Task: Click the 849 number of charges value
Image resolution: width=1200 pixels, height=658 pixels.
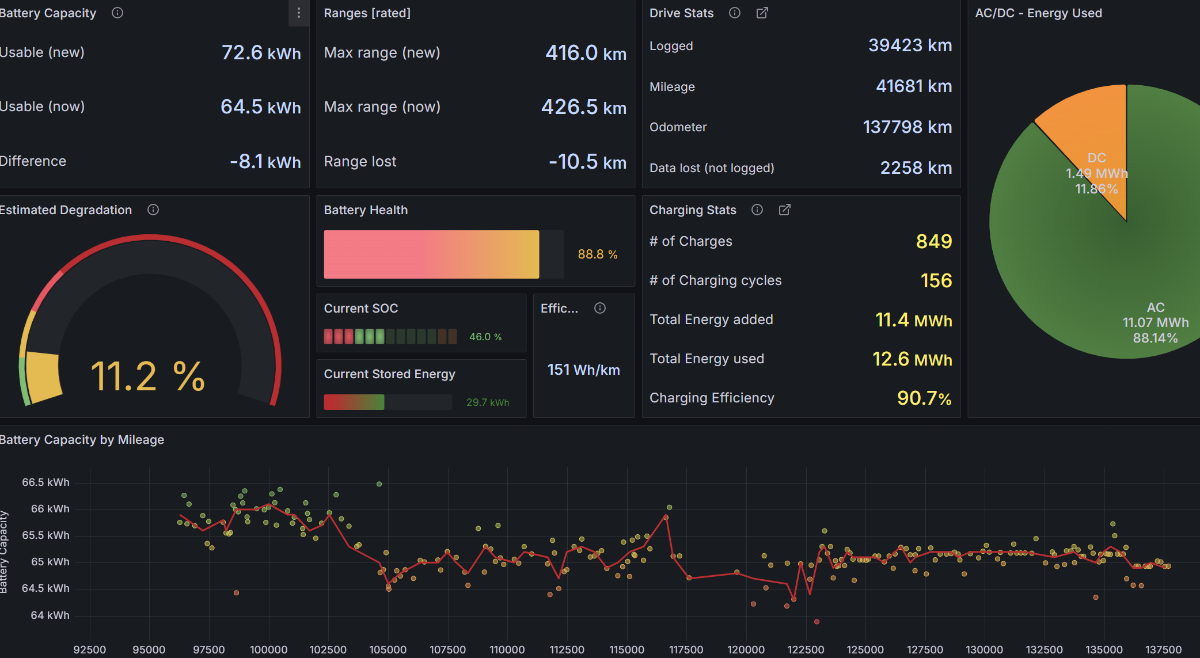Action: [x=934, y=241]
